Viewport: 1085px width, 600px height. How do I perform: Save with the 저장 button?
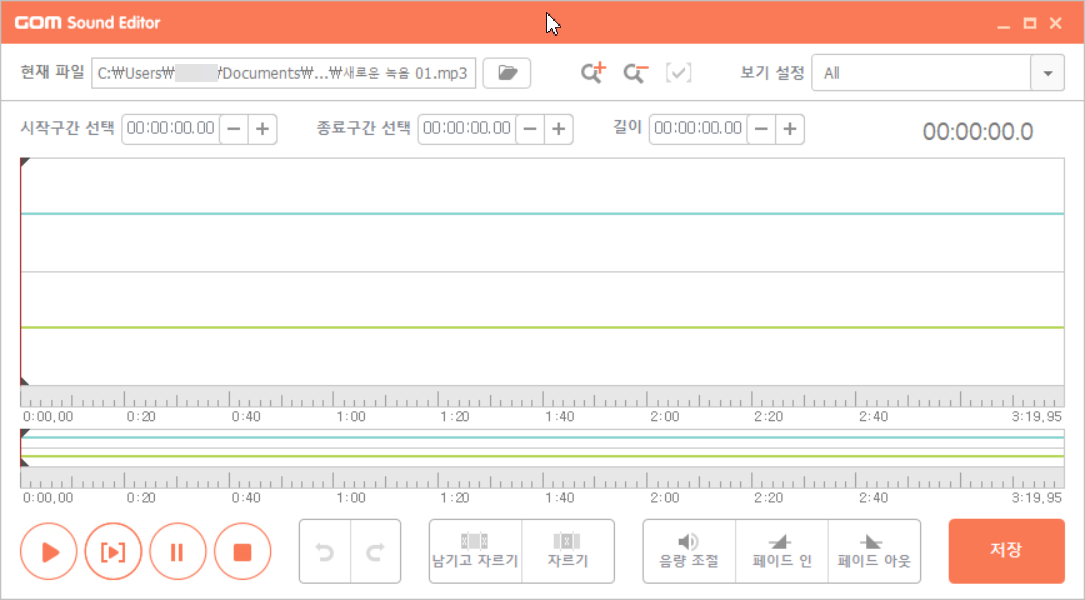pos(1006,551)
